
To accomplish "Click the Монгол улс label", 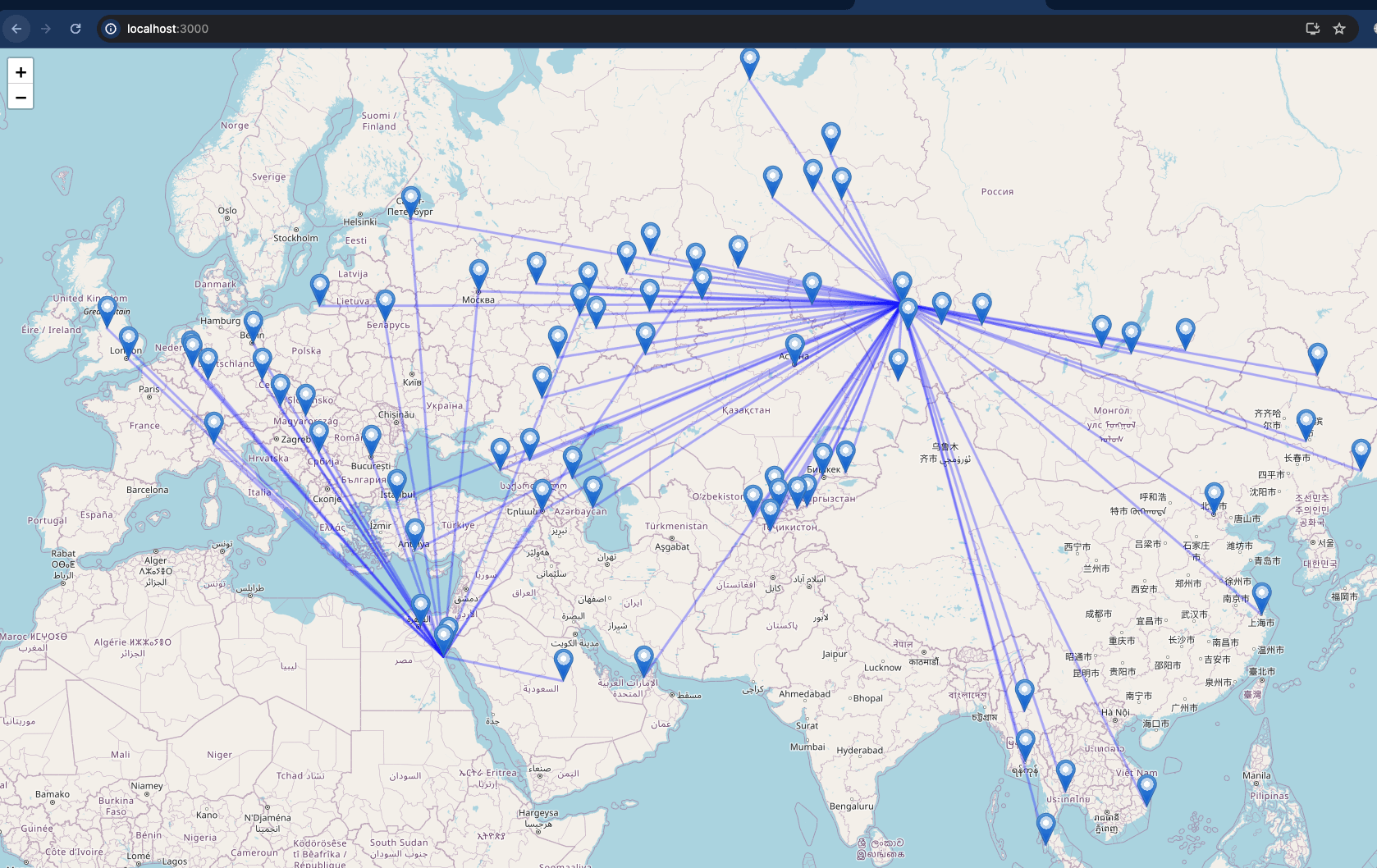I will click(1112, 418).
